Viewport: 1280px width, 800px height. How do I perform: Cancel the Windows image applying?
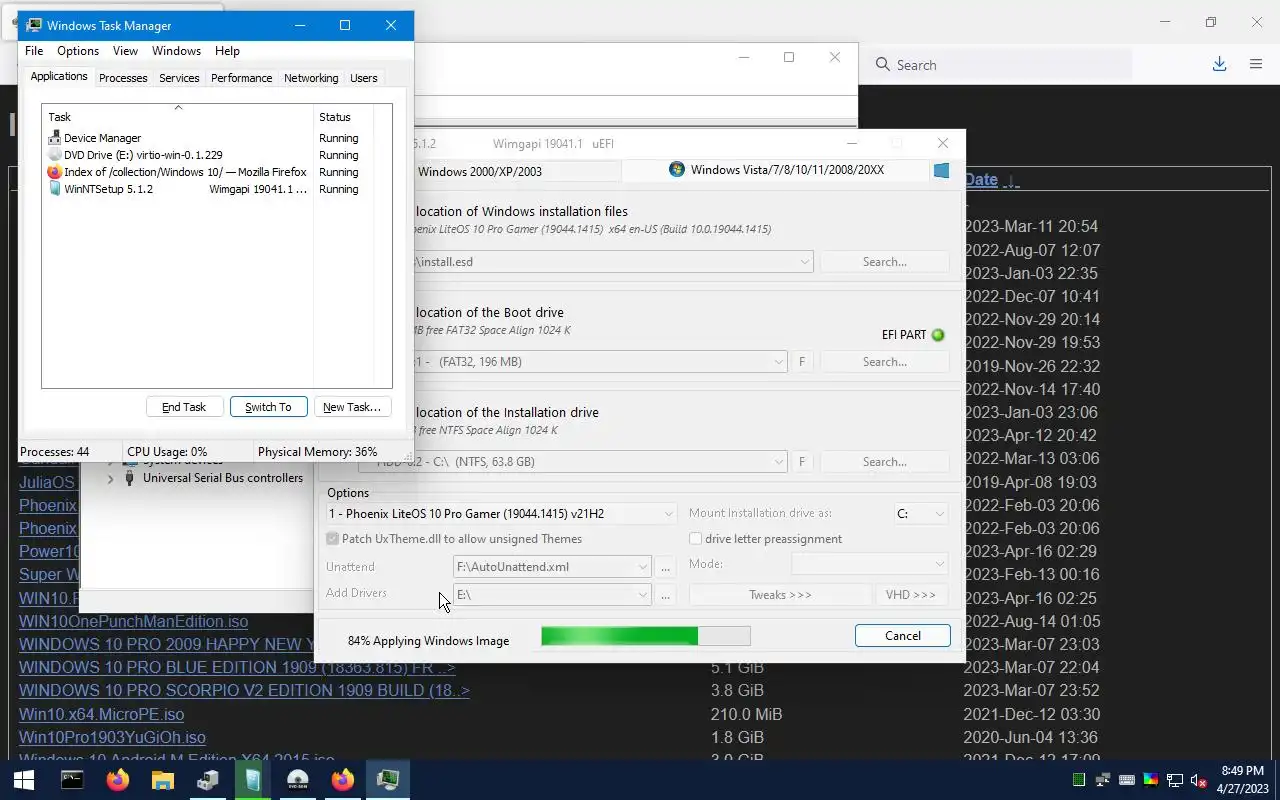[x=903, y=636]
